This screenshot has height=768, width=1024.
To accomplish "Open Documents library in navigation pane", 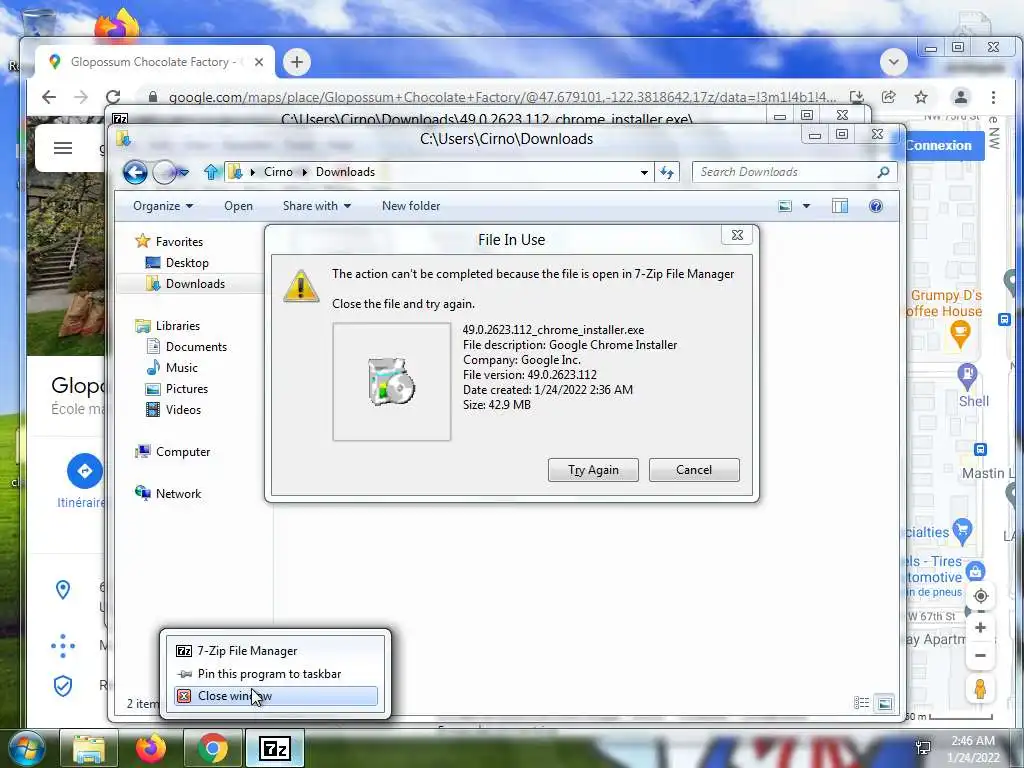I will (x=196, y=347).
